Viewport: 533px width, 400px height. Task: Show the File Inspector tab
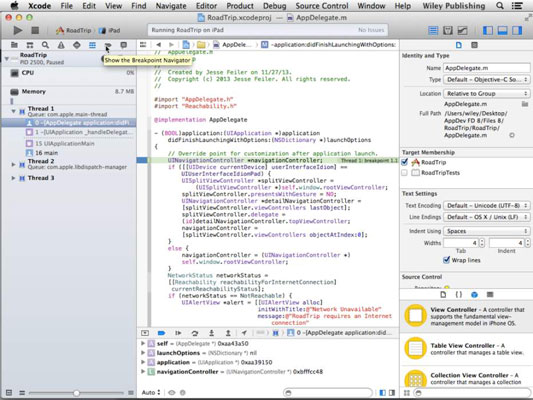coord(459,45)
